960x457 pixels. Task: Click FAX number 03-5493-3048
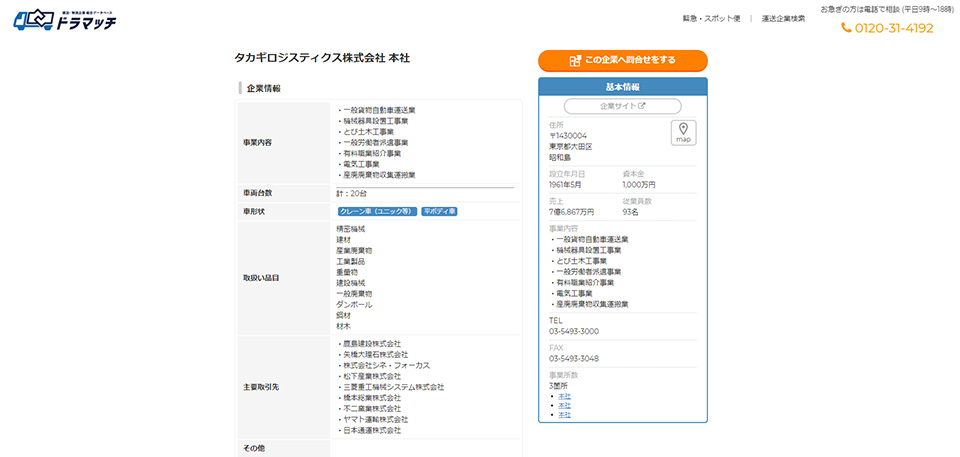574,358
